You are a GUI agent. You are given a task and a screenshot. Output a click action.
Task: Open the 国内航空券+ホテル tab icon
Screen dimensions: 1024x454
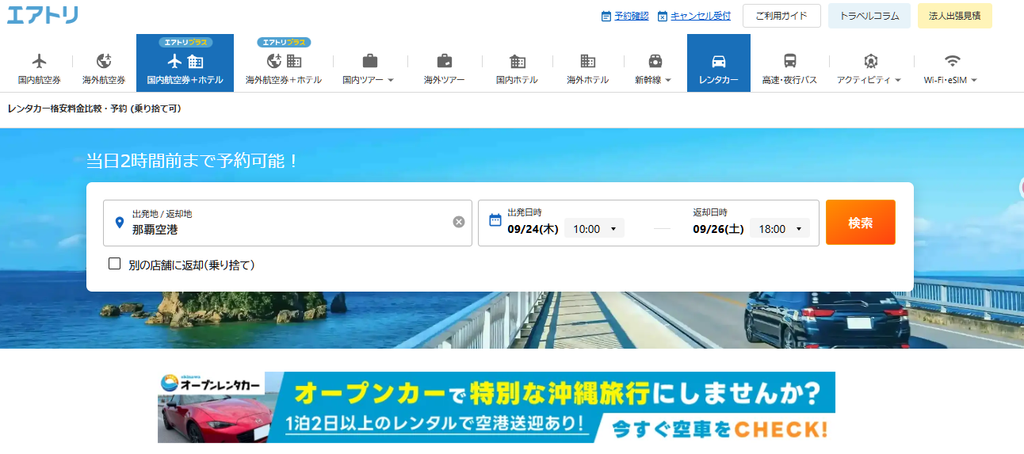185,62
